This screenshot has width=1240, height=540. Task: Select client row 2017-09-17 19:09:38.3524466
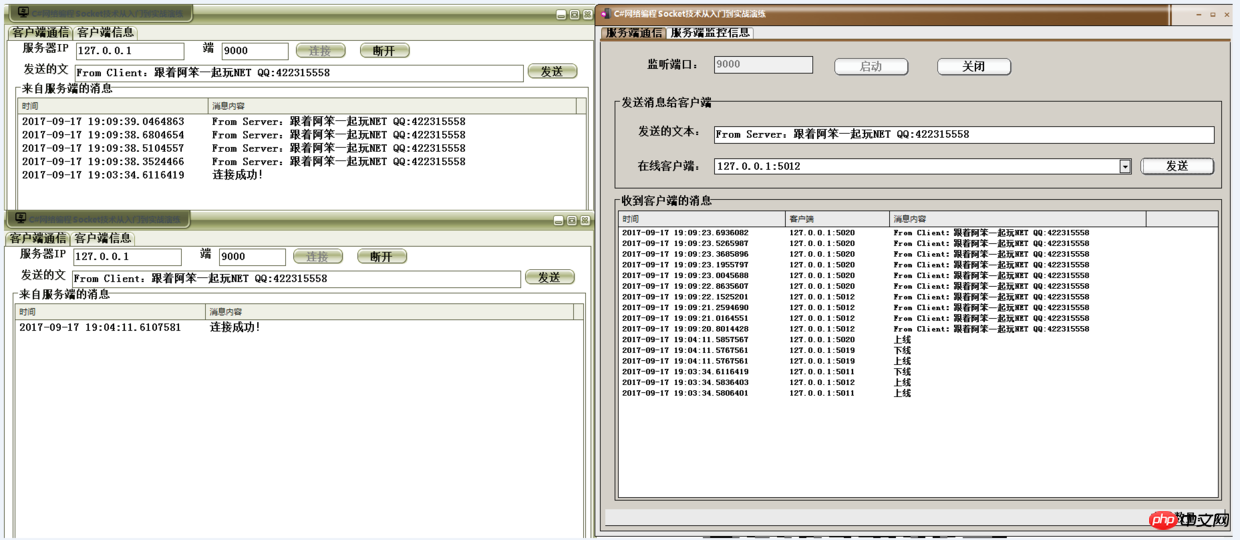point(298,161)
